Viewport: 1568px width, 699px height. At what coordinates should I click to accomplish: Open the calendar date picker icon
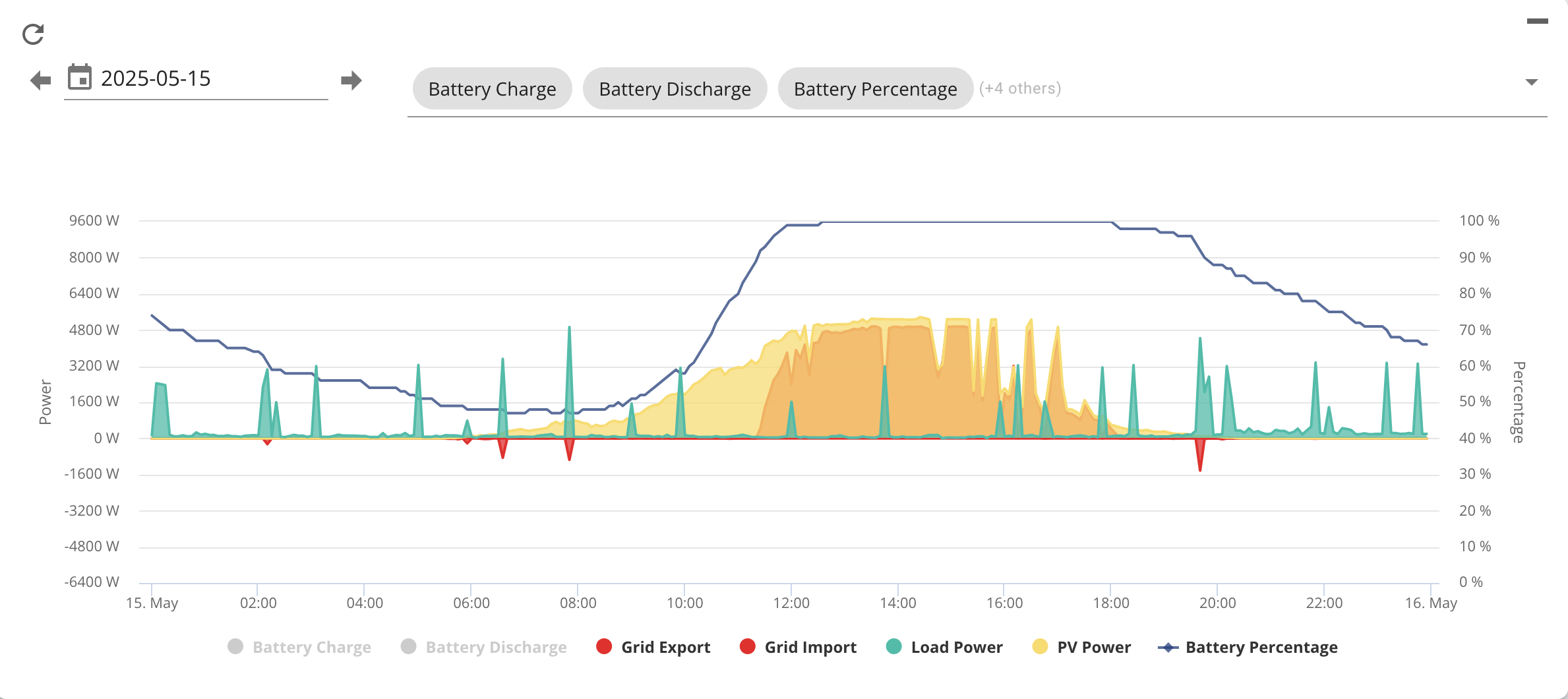pyautogui.click(x=80, y=77)
